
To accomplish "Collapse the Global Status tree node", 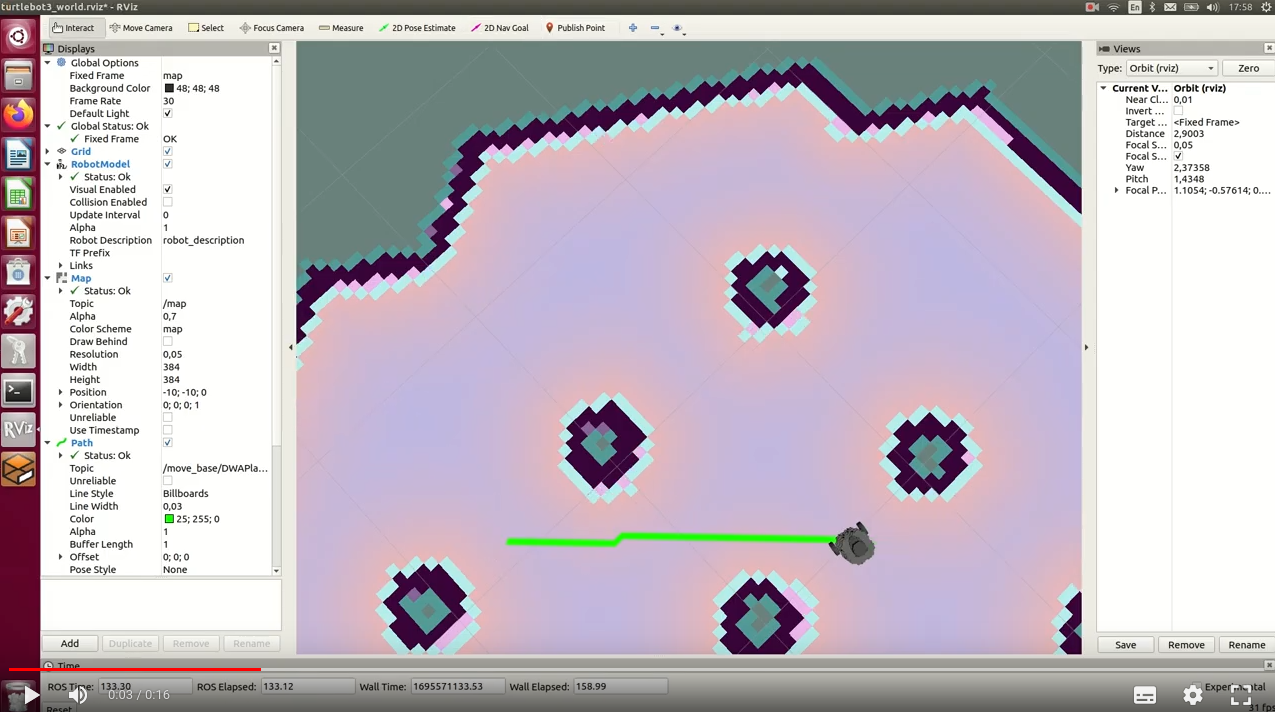I will [47, 126].
